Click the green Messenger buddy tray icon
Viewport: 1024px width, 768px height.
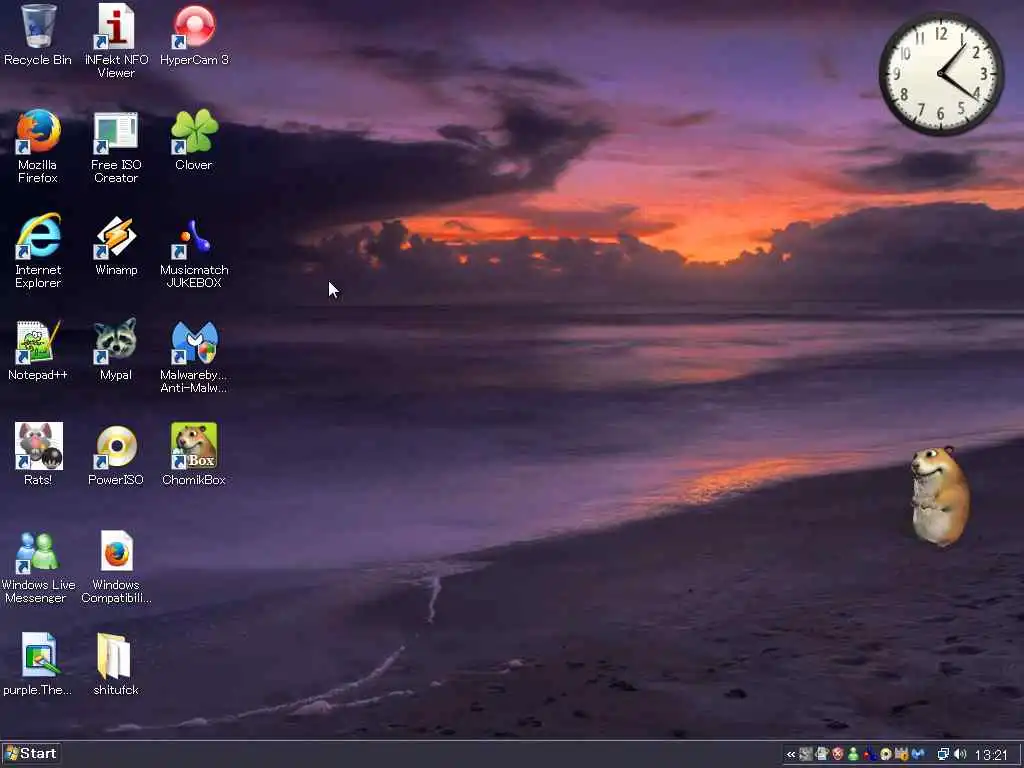[854, 754]
